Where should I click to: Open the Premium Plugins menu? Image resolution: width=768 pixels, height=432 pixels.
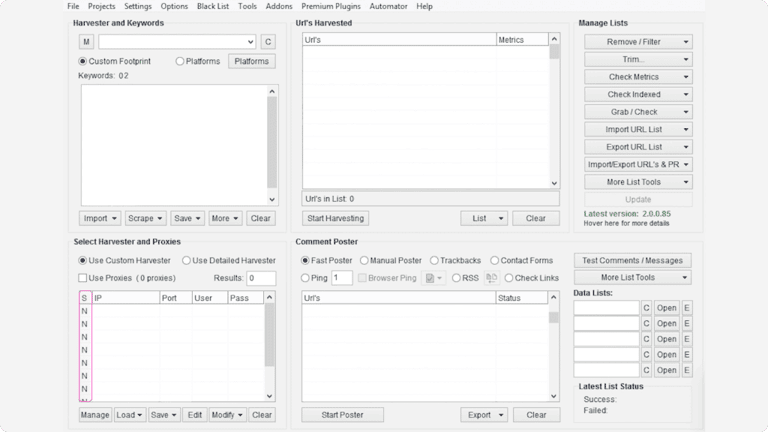tap(331, 6)
